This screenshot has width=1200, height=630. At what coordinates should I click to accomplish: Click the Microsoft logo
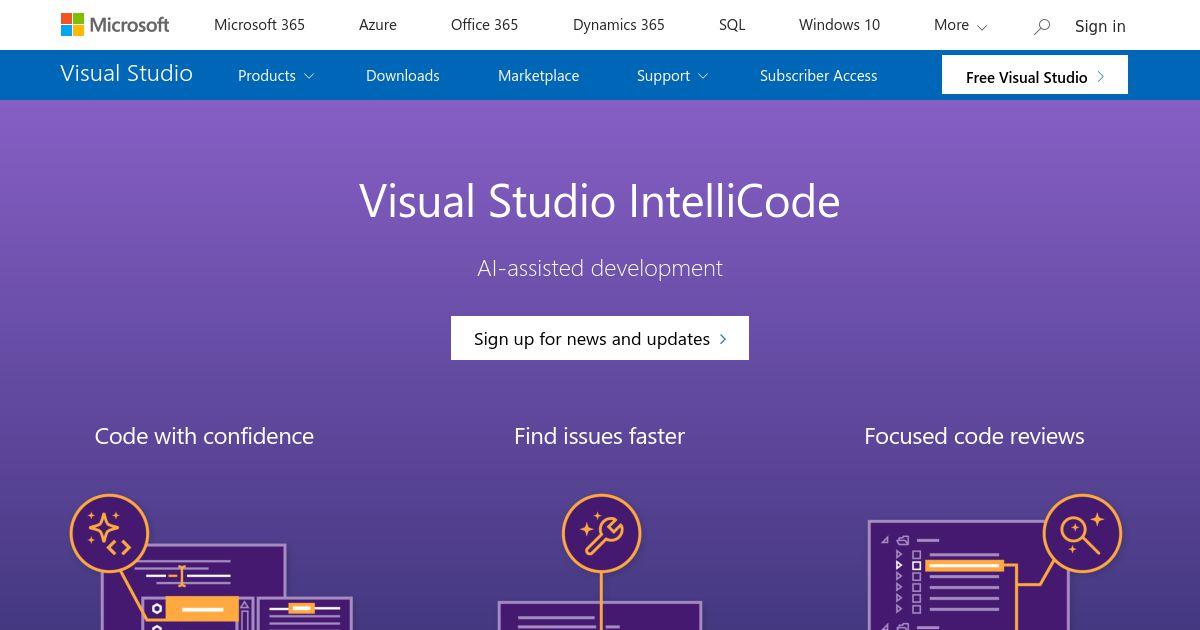tap(115, 25)
